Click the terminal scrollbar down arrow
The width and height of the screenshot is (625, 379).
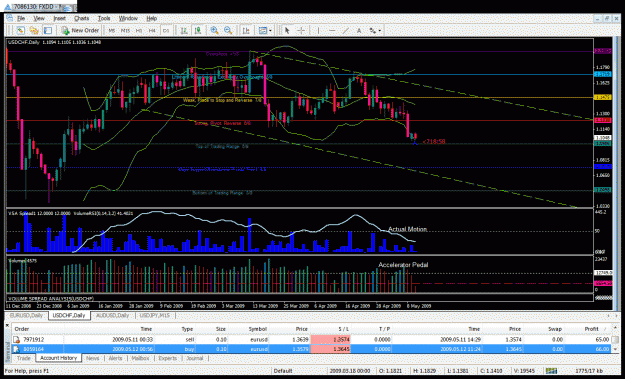[615, 350]
